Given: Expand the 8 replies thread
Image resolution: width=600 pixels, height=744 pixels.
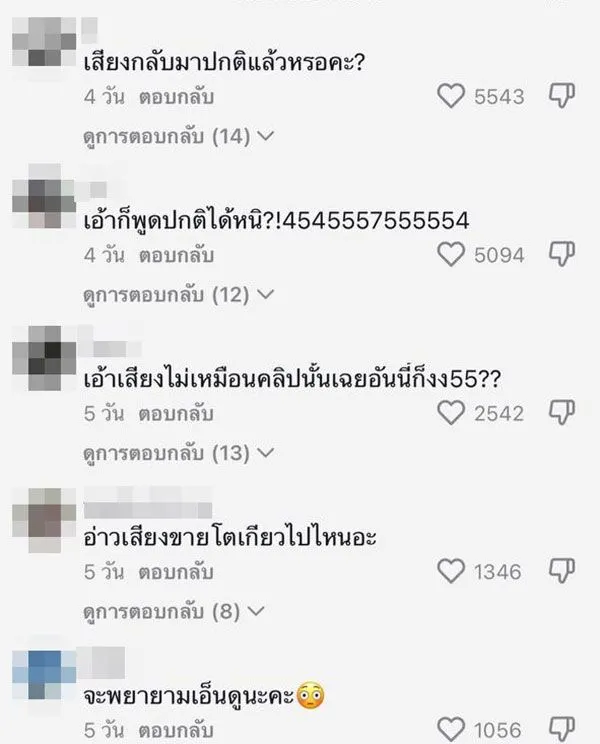Looking at the screenshot, I should [x=174, y=612].
